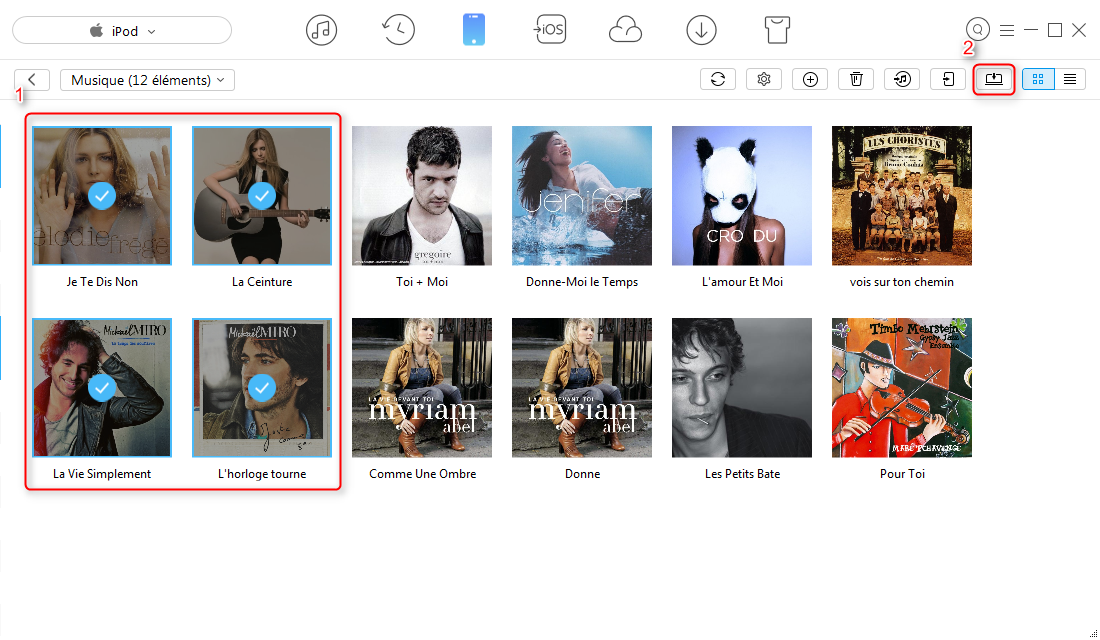Open the T-shirt skin icon
This screenshot has width=1100, height=640.
pyautogui.click(x=777, y=30)
